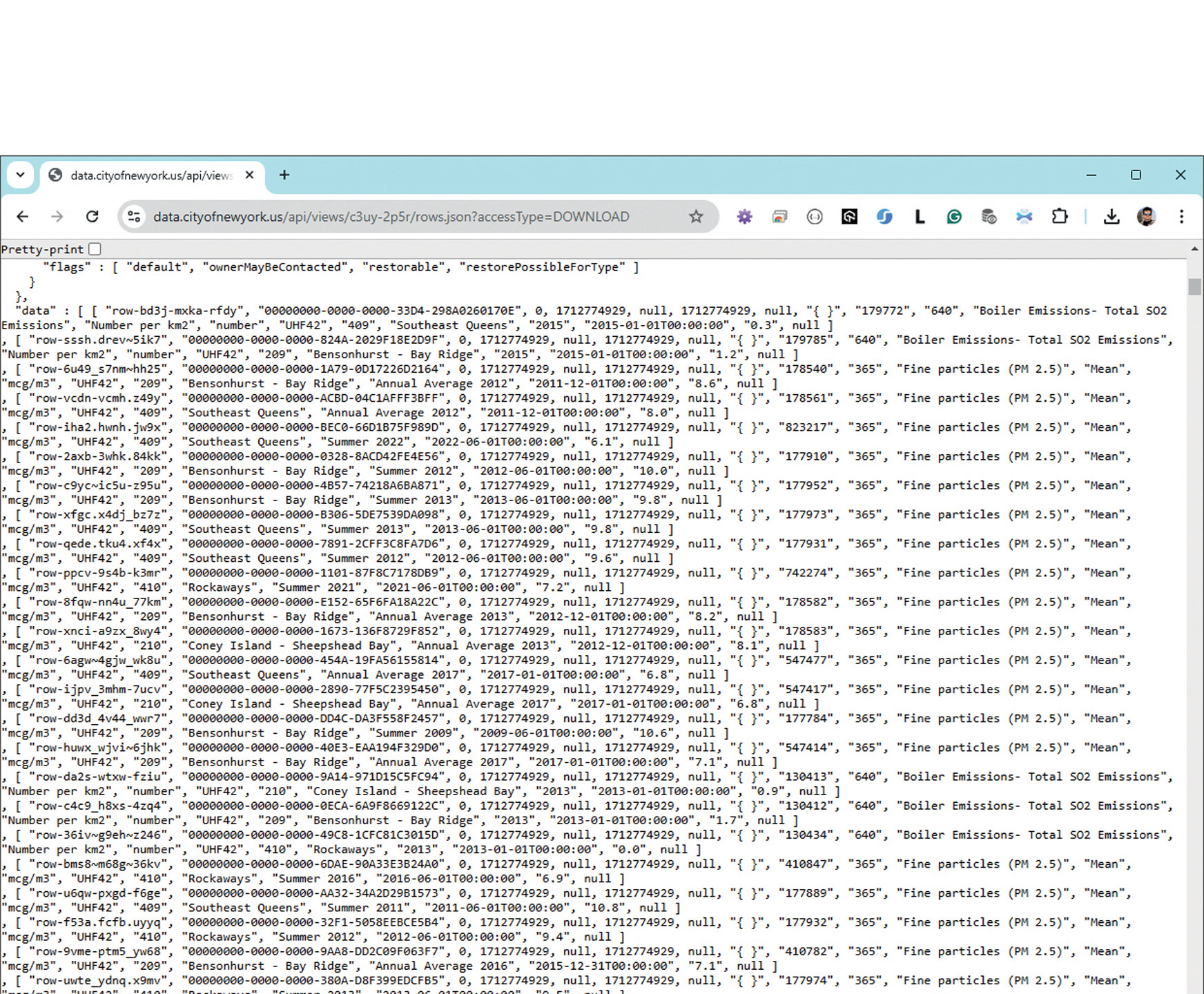Open the Chrome profile avatar
This screenshot has width=1204, height=994.
(1147, 217)
